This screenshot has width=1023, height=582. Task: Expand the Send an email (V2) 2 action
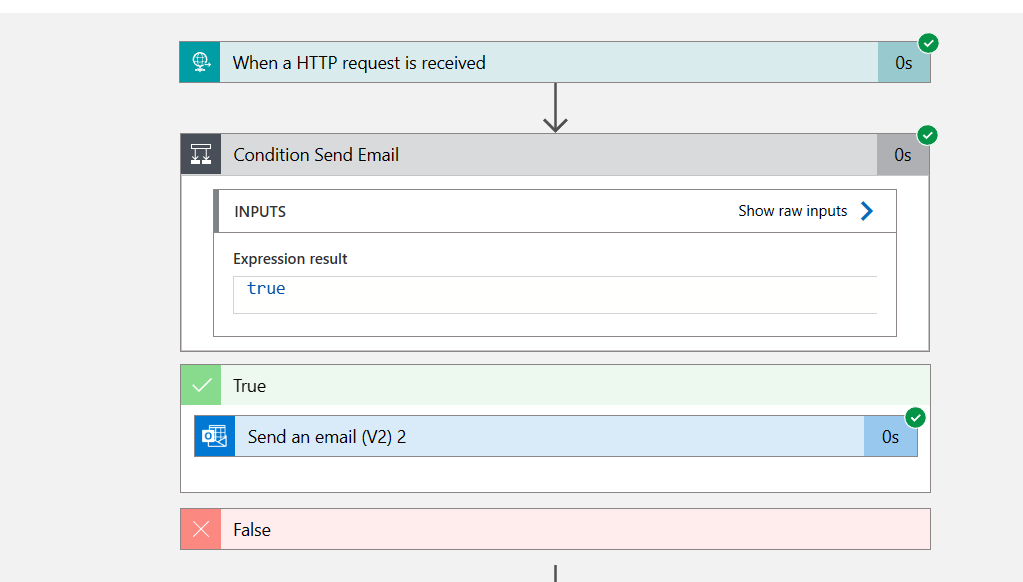coord(556,436)
